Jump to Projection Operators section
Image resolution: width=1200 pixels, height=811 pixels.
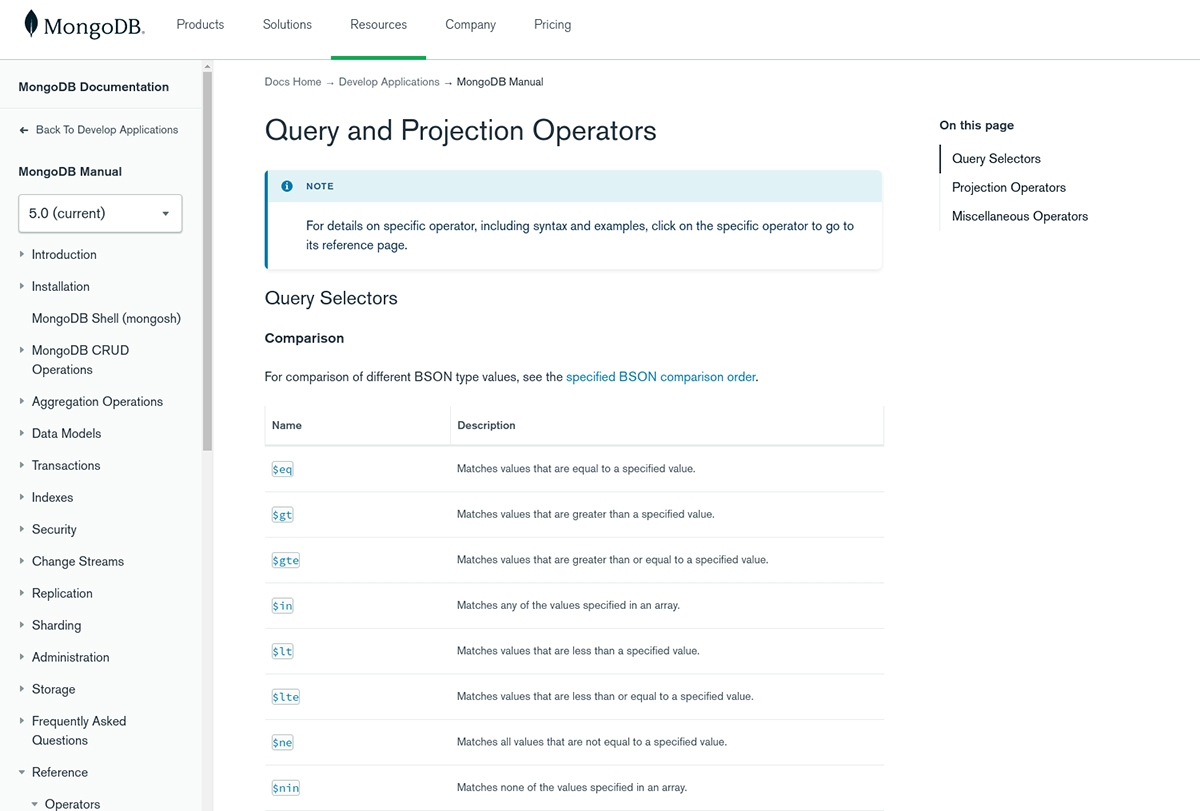[x=1008, y=187]
